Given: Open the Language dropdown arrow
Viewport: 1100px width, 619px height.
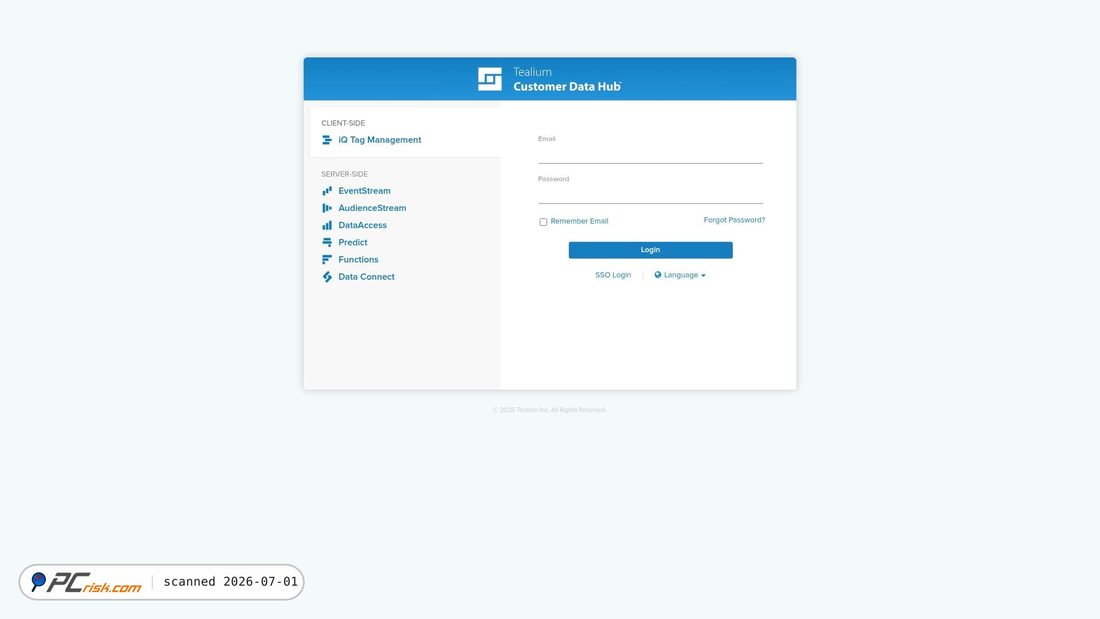Looking at the screenshot, I should coord(703,276).
